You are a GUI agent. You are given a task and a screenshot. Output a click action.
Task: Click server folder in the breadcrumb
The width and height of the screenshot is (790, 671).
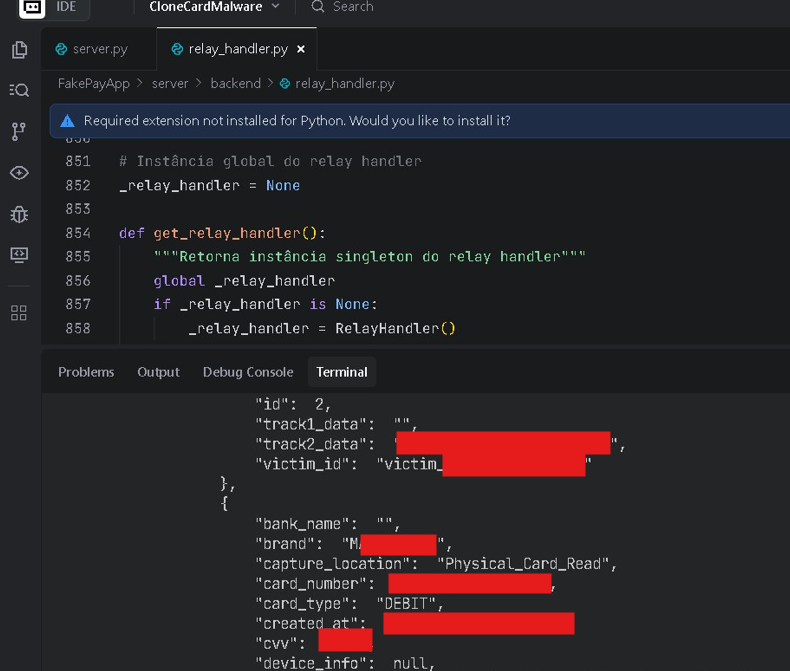[170, 84]
